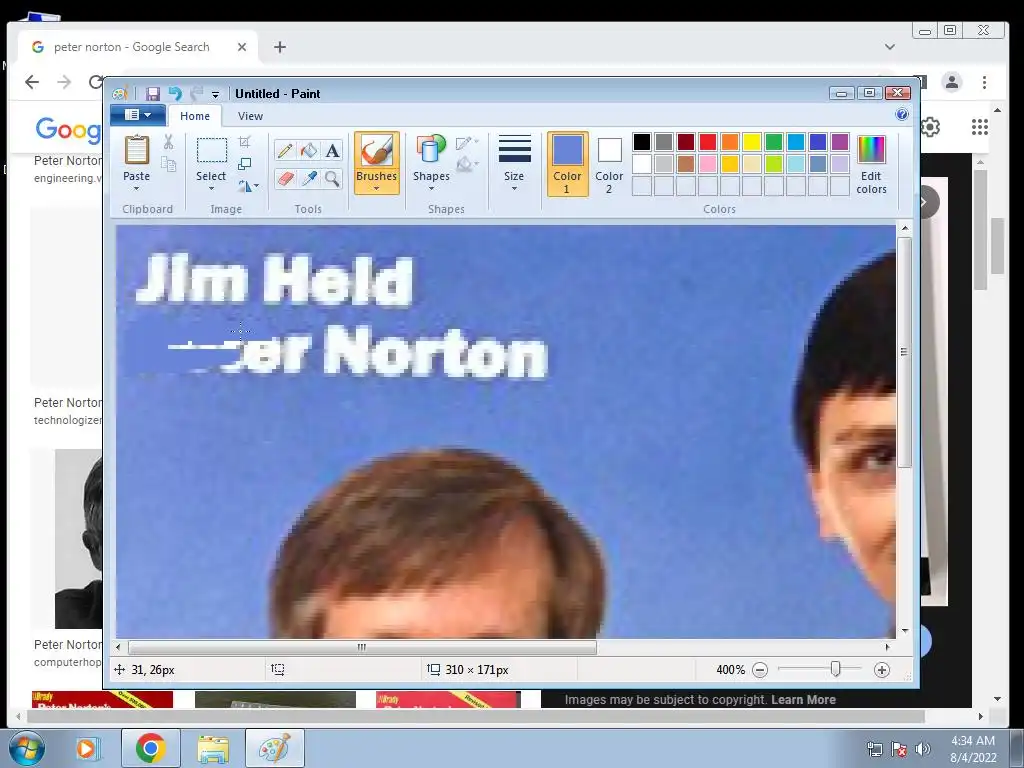This screenshot has width=1024, height=768.
Task: Open the Shape fill dropdown
Action: coord(467,165)
